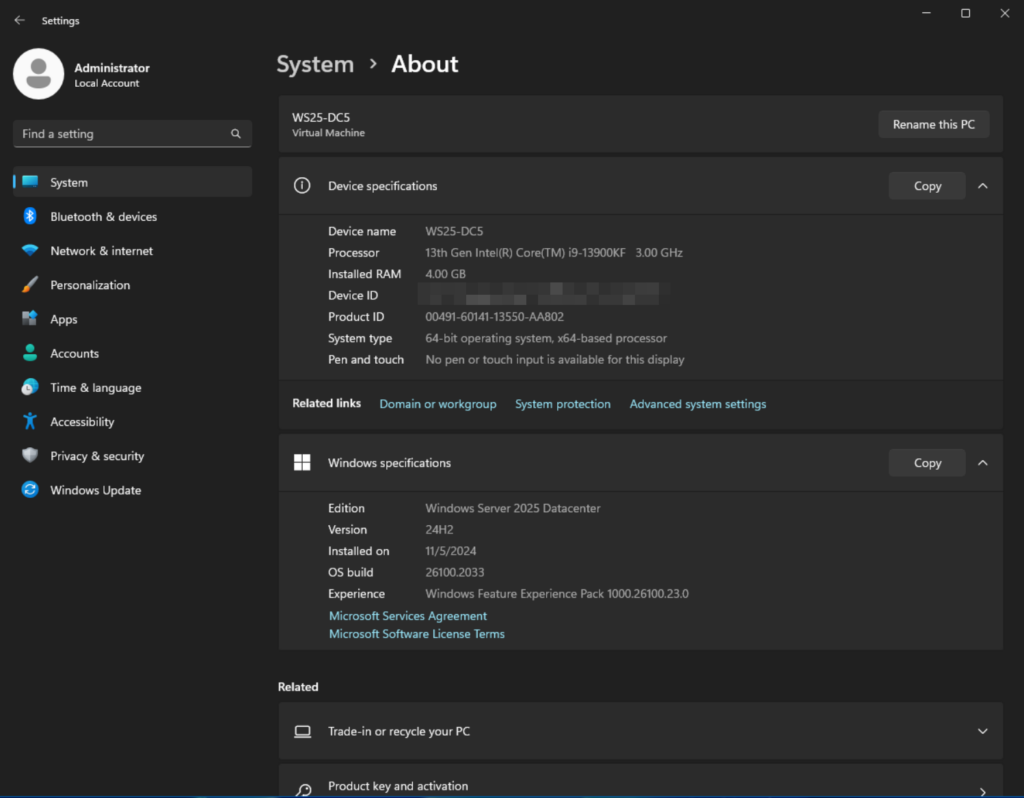Click the Installed RAM value 4.00 GB
The height and width of the screenshot is (798, 1024).
[x=445, y=274]
